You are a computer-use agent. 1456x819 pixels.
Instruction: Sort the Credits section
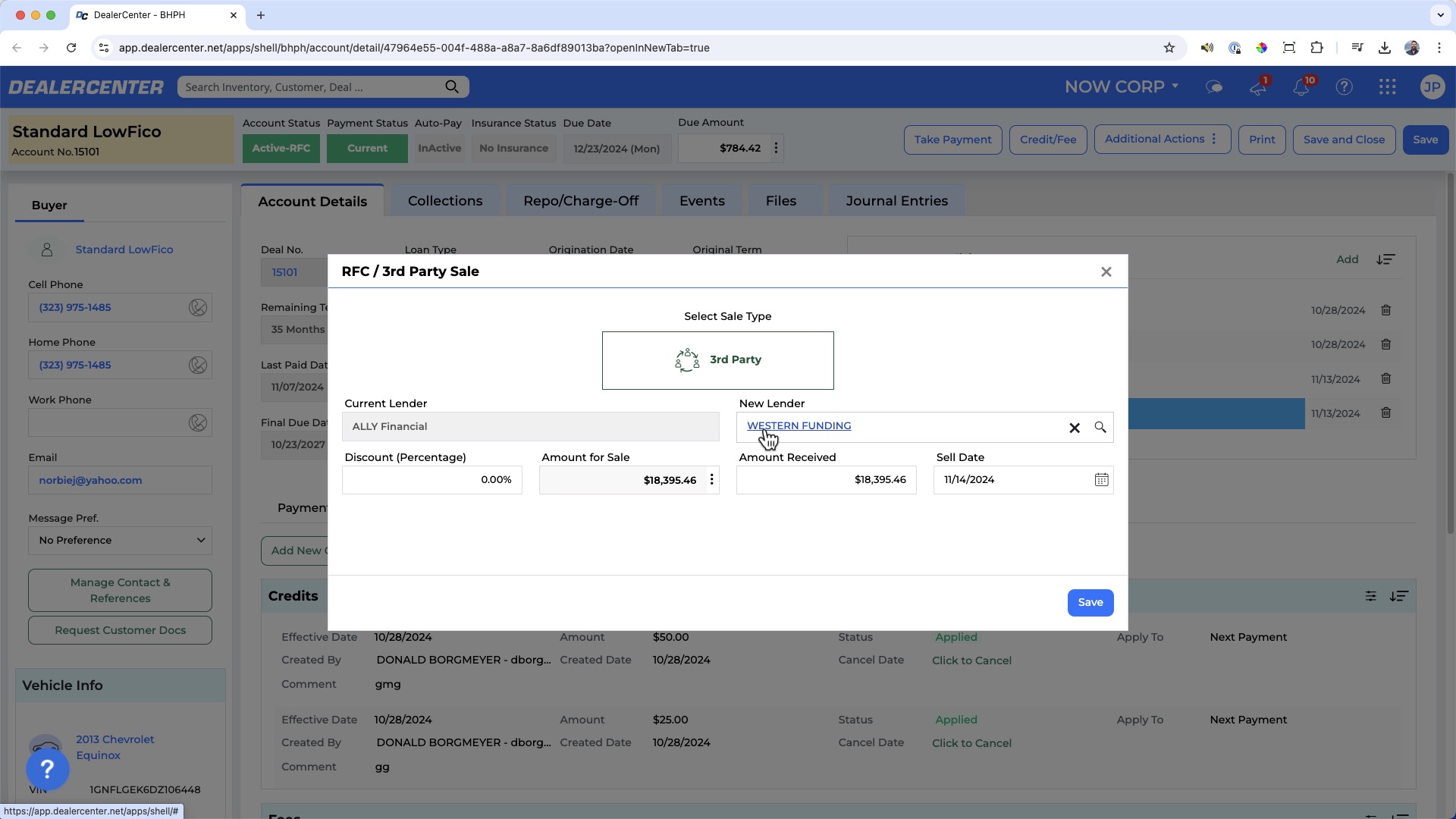point(1398,596)
